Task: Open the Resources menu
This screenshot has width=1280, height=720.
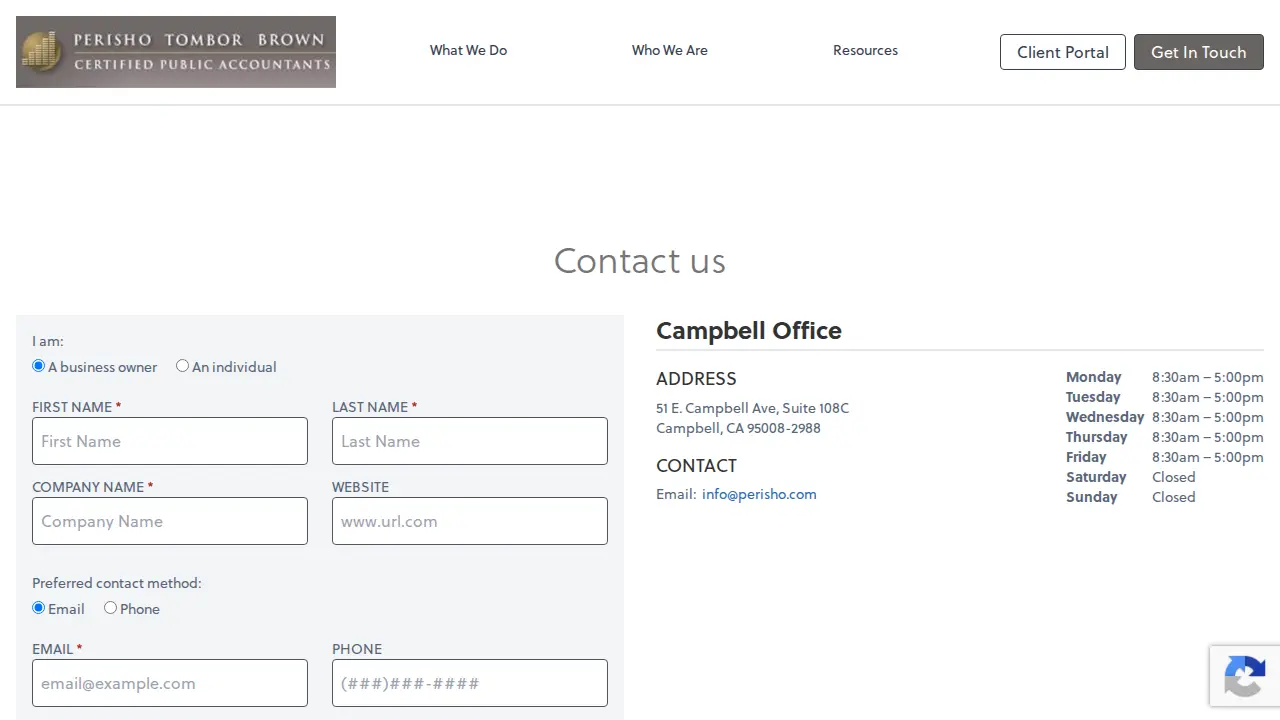Action: tap(865, 50)
